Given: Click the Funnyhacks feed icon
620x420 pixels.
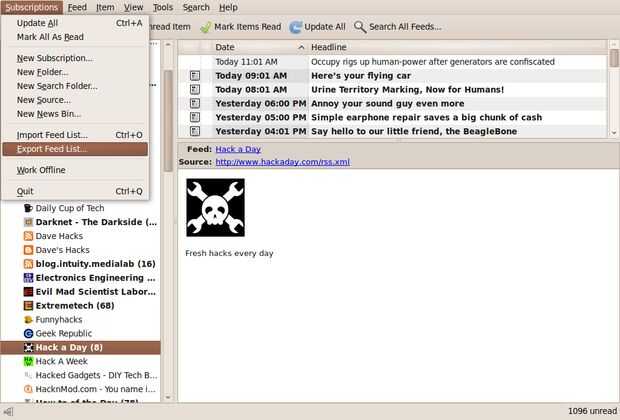Looking at the screenshot, I should pos(28,320).
